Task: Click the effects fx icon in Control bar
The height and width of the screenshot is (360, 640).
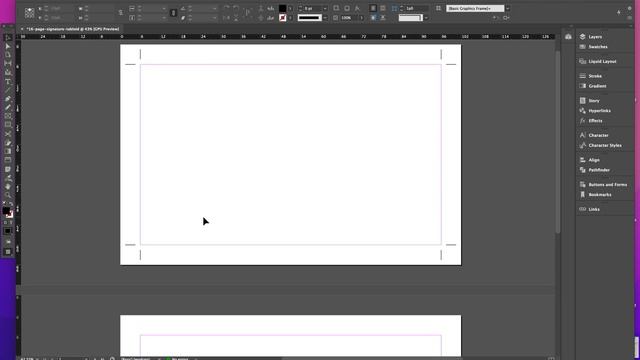Action: (357, 8)
